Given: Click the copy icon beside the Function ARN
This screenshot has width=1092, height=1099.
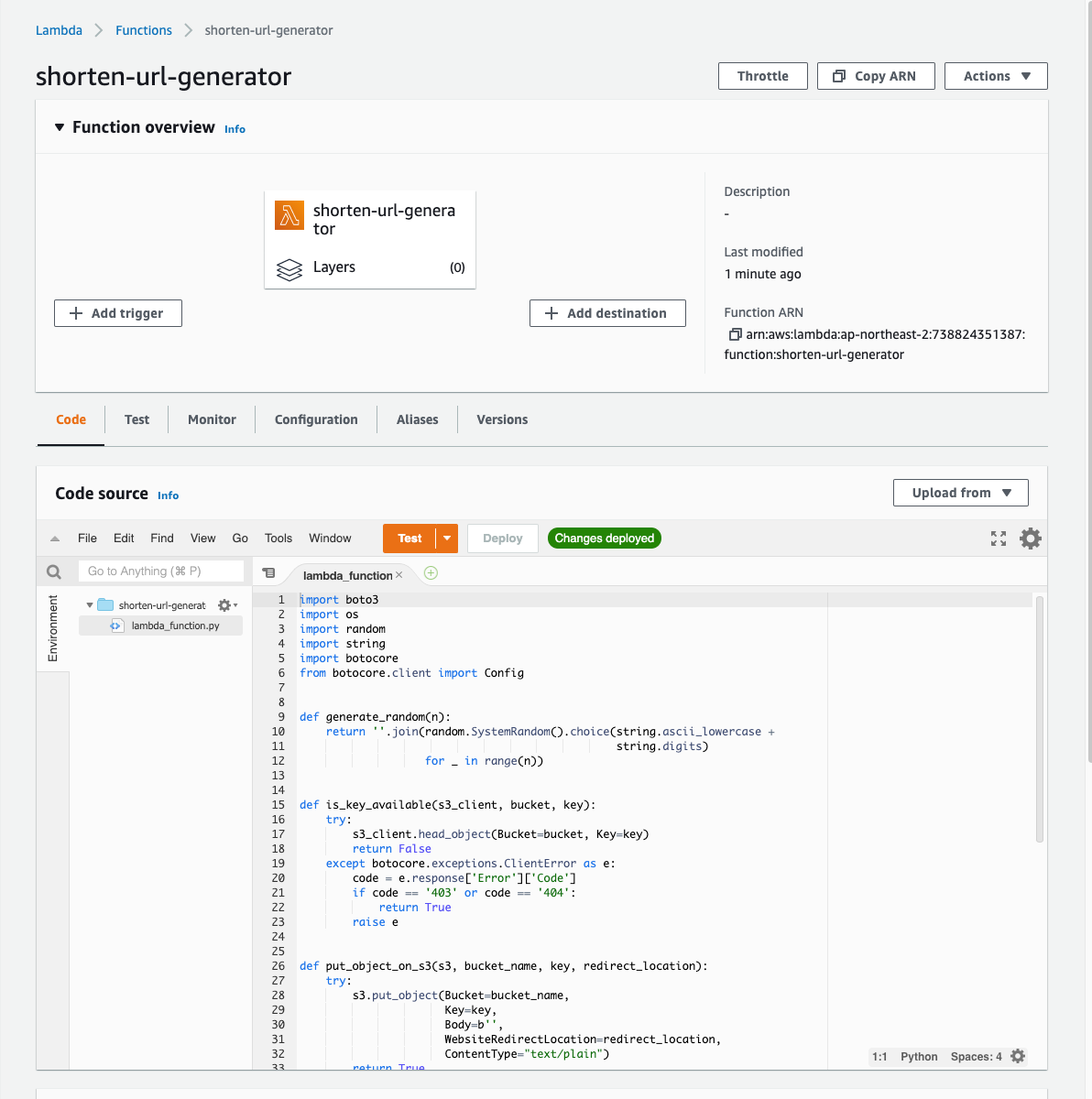Looking at the screenshot, I should [x=735, y=335].
